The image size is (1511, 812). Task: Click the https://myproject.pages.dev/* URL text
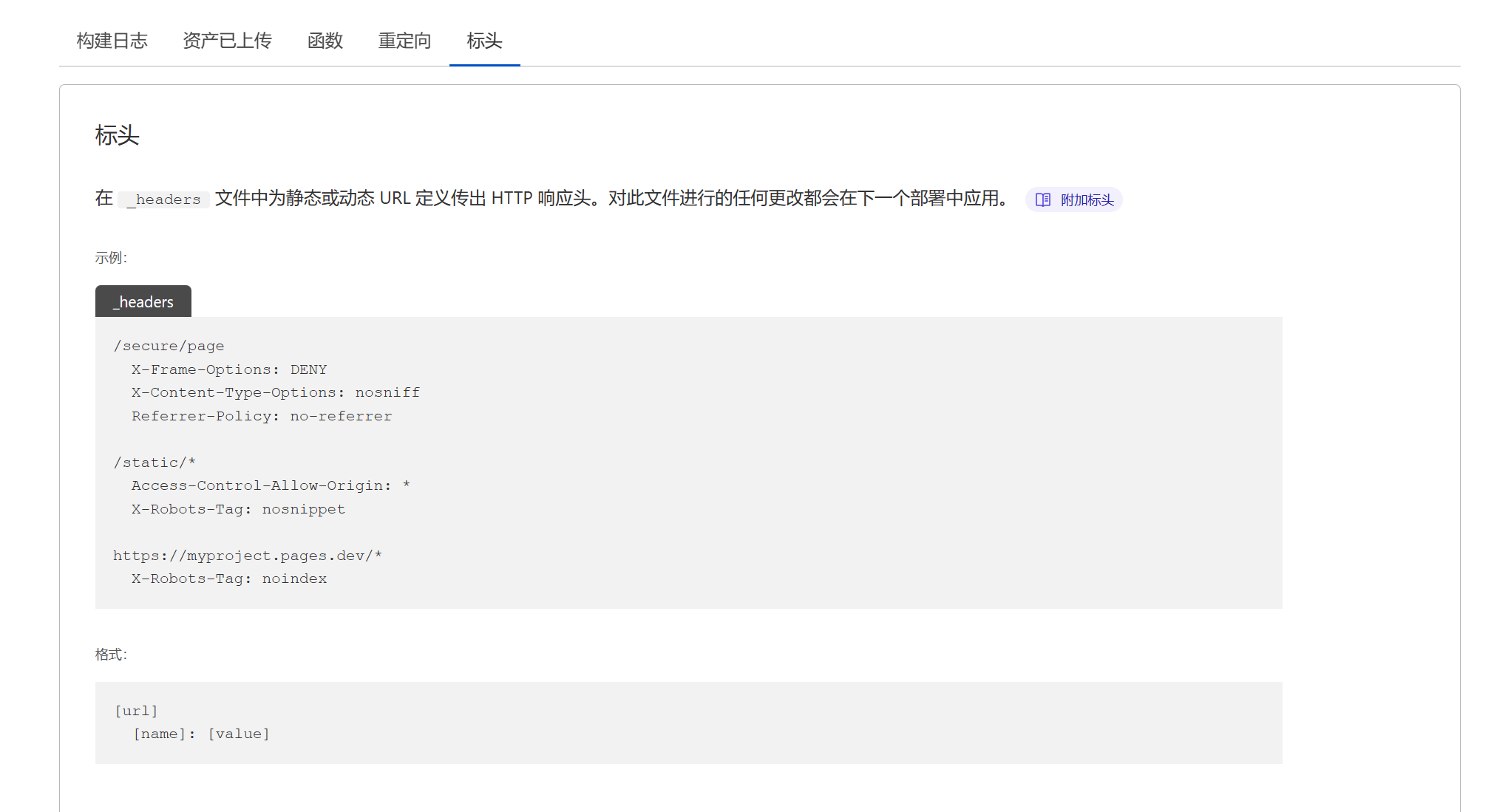[x=247, y=555]
